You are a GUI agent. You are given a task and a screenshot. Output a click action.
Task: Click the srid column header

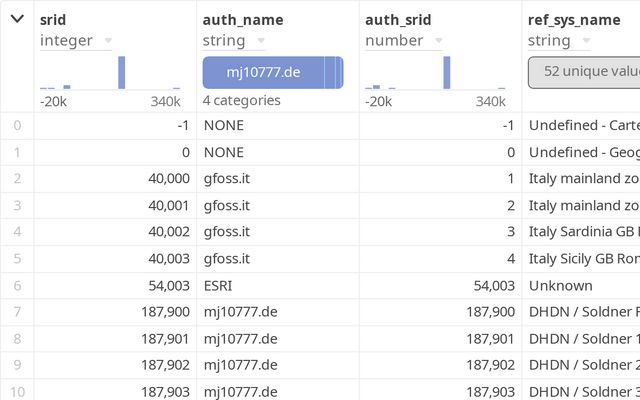coord(53,19)
